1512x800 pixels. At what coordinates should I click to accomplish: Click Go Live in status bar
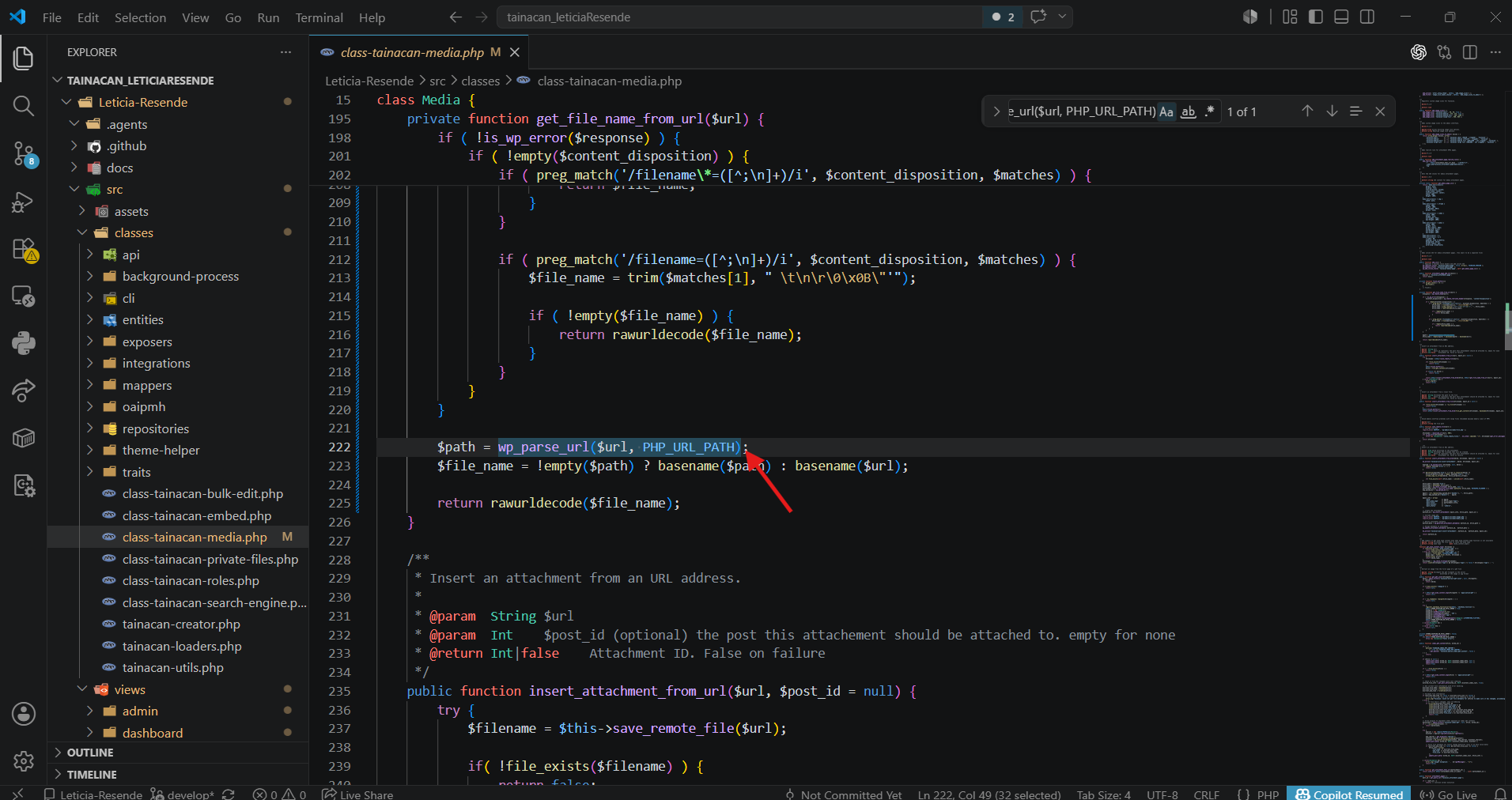click(x=1449, y=794)
